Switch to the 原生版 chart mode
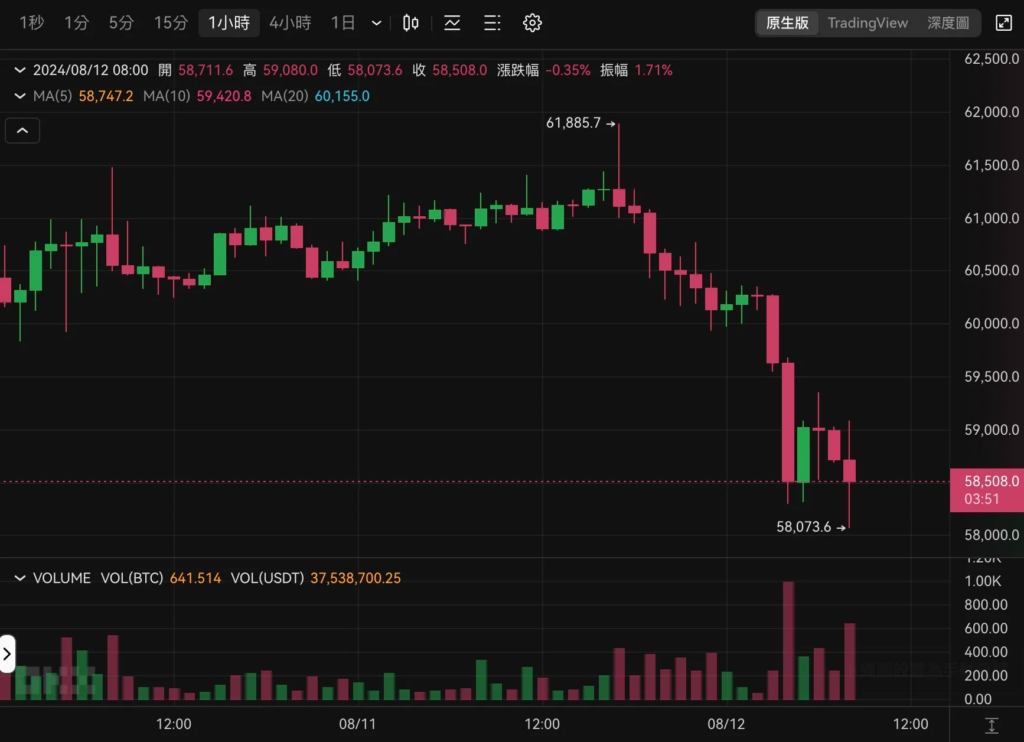1024x742 pixels. (787, 23)
